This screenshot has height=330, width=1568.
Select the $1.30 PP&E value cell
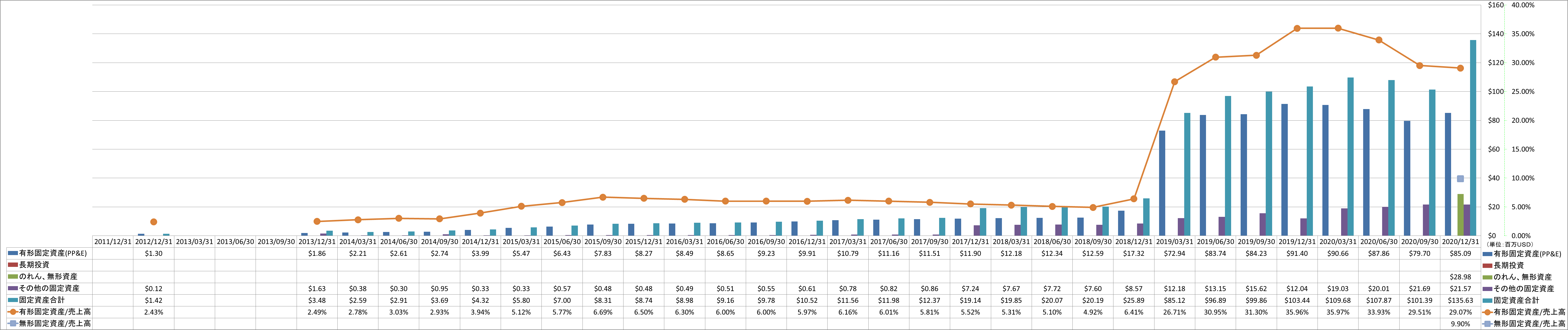pos(153,253)
